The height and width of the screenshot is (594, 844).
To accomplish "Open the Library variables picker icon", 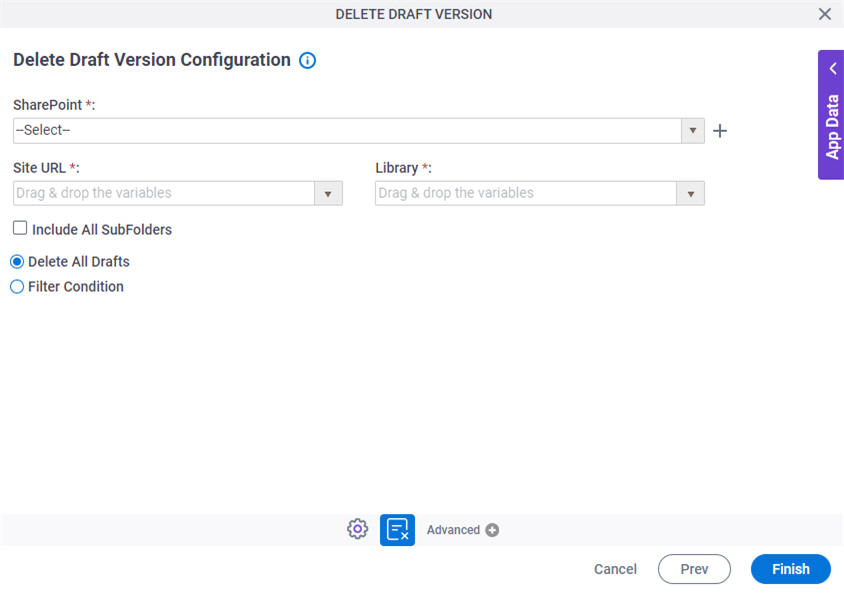I will click(689, 193).
